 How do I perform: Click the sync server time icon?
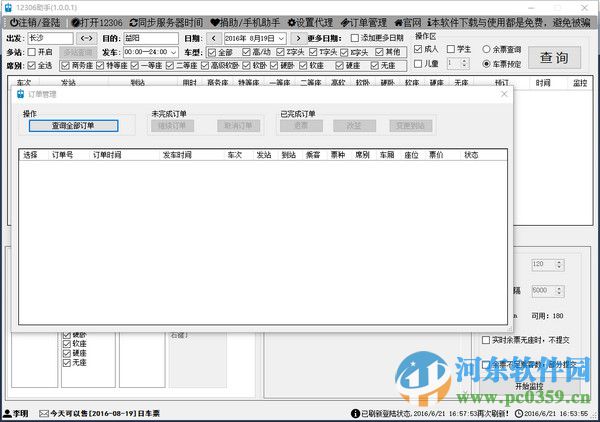pyautogui.click(x=134, y=23)
